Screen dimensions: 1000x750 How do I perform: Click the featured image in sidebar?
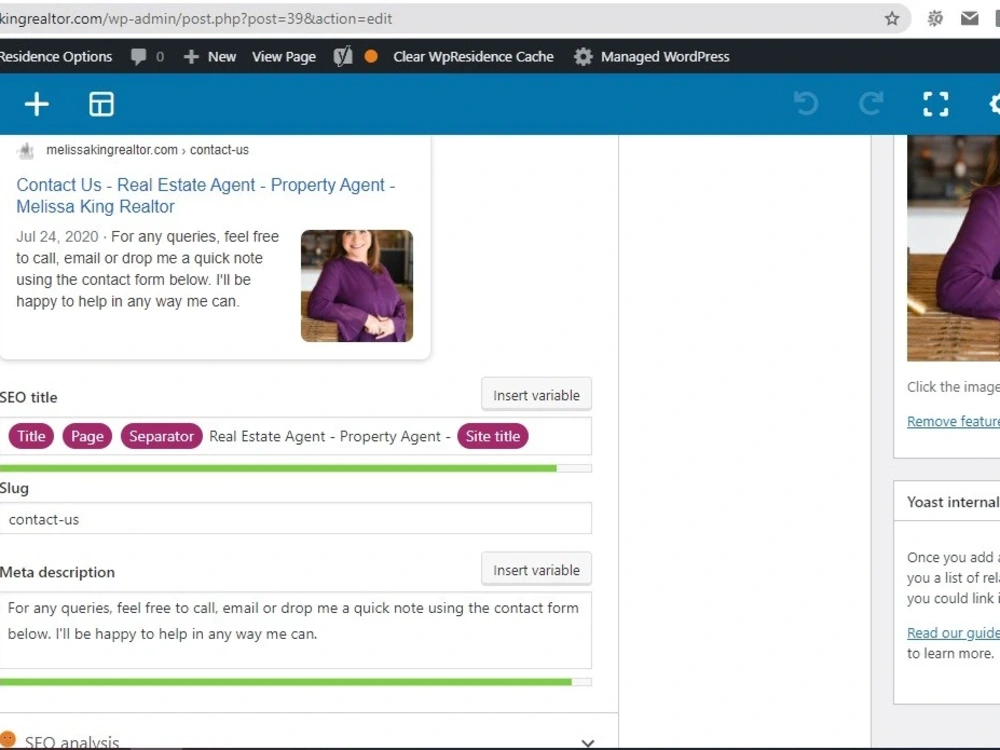click(953, 248)
